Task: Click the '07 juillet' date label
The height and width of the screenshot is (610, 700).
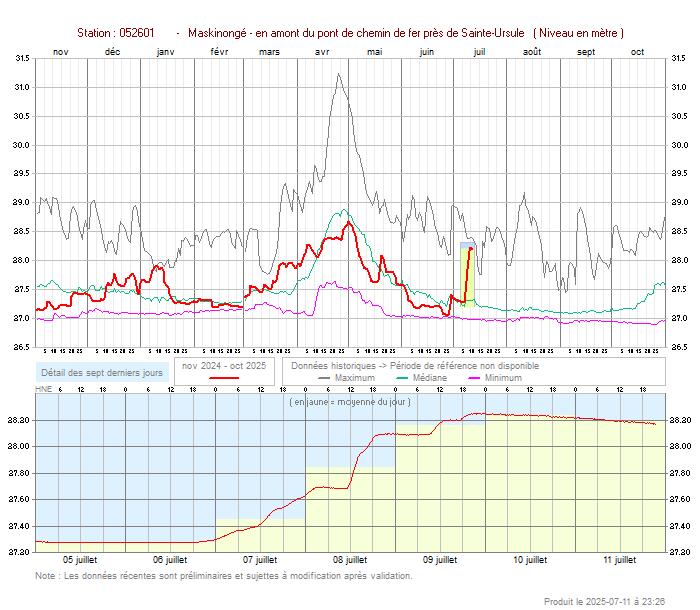Action: [260, 560]
